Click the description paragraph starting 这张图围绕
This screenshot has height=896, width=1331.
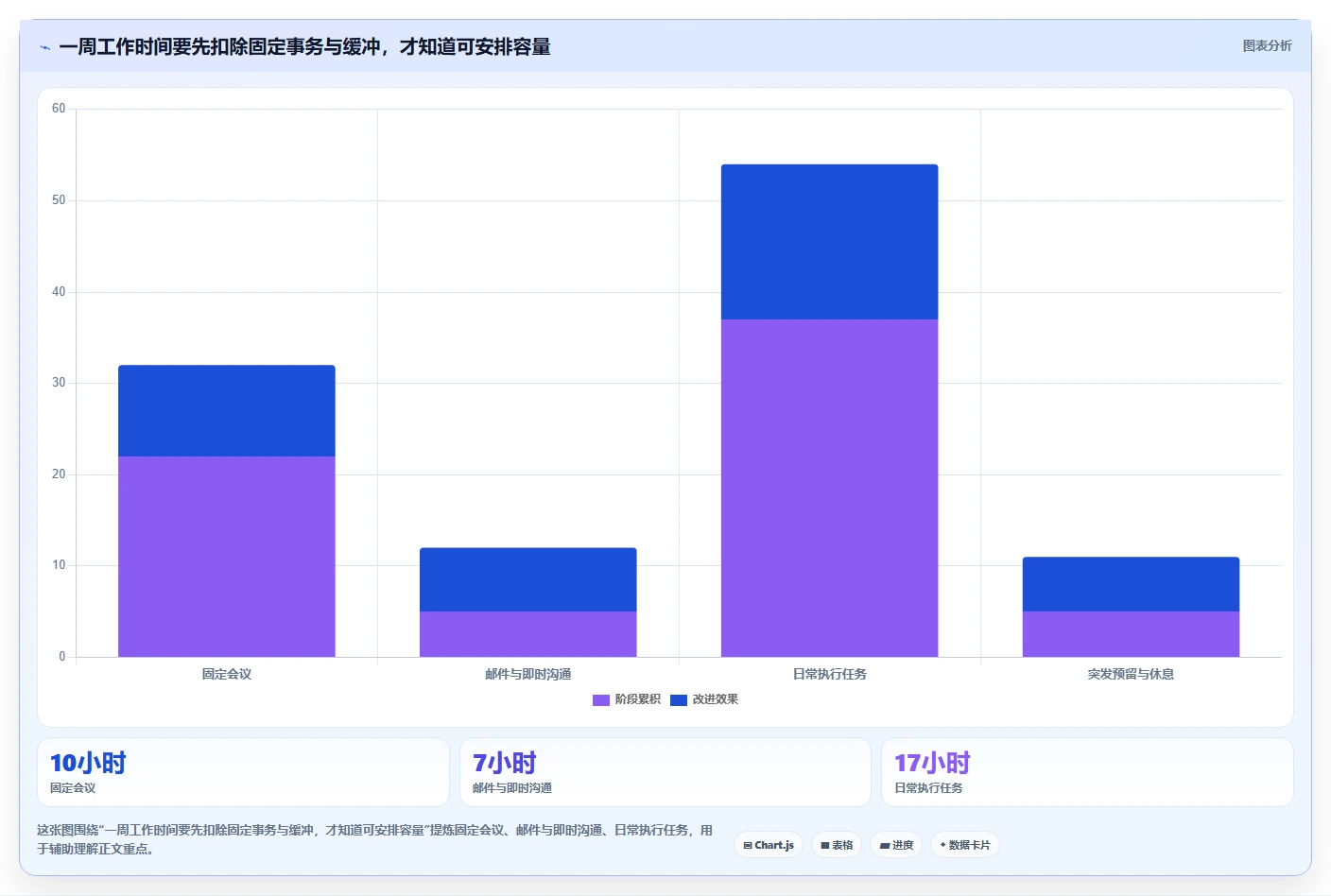[x=375, y=839]
